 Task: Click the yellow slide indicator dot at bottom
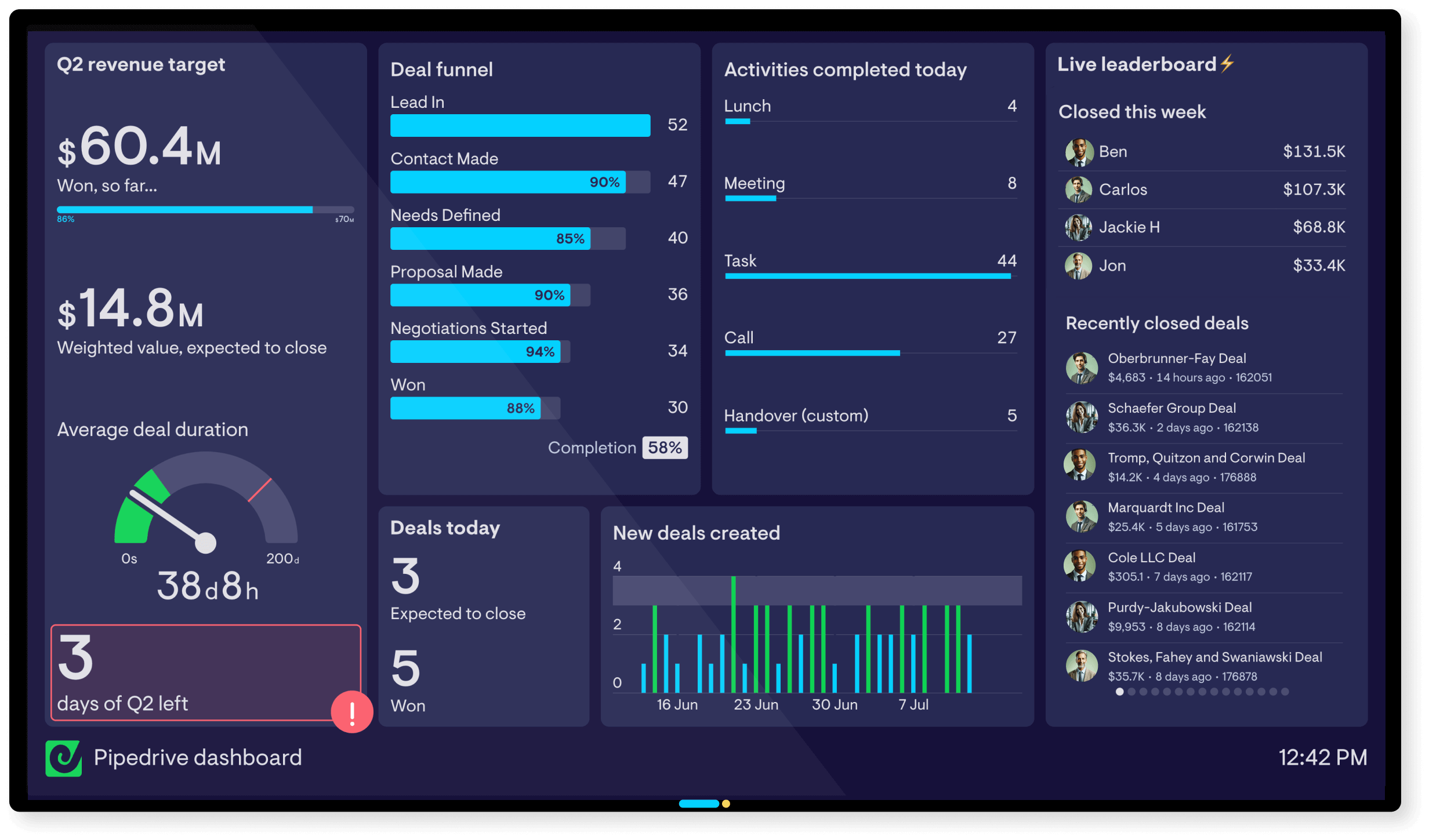pyautogui.click(x=726, y=803)
